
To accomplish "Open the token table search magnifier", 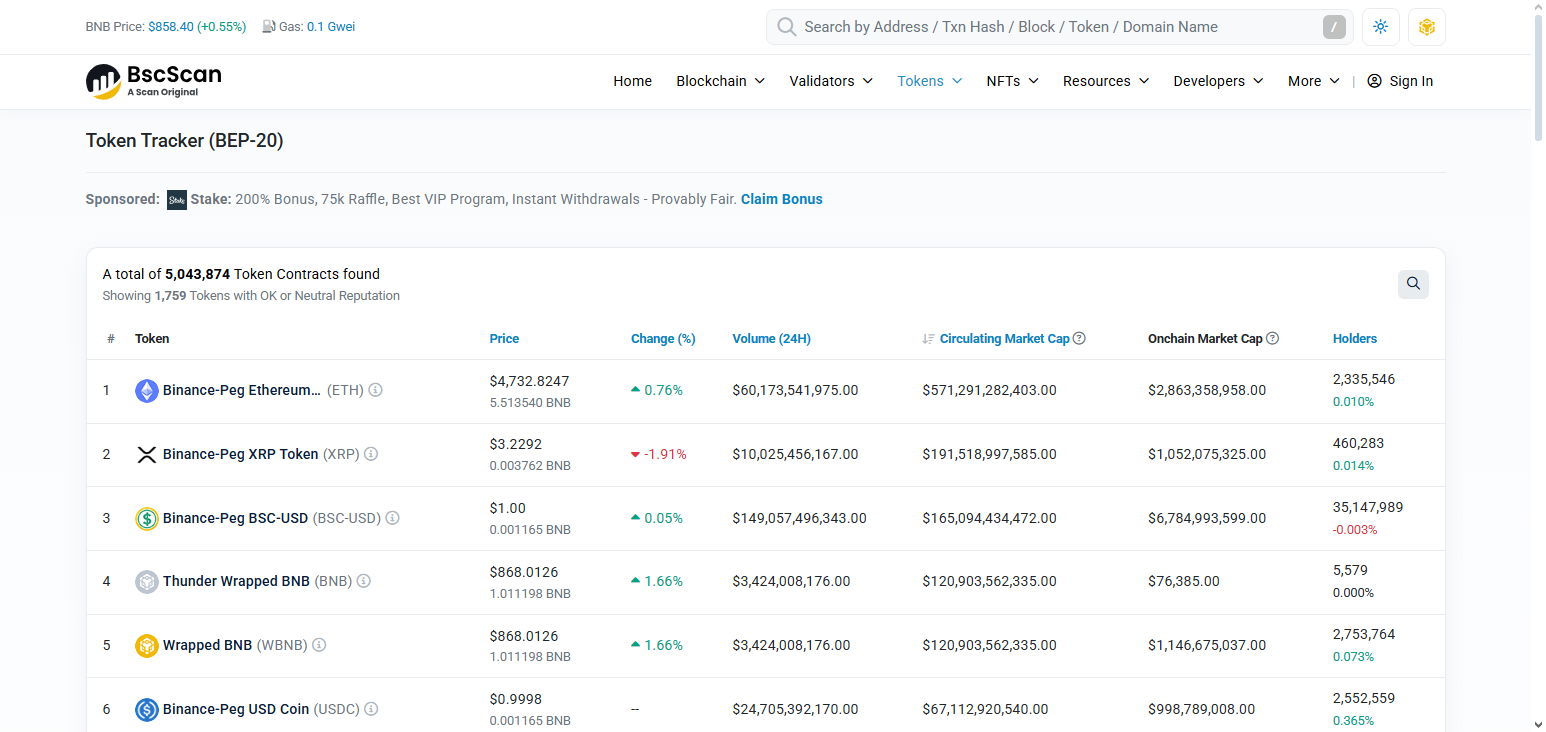I will pos(1413,284).
